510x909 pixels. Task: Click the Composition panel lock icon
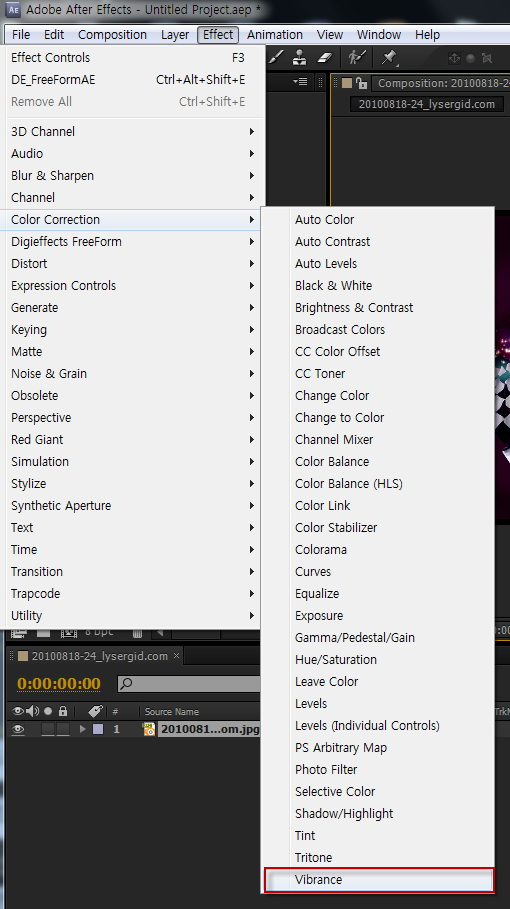tap(362, 83)
